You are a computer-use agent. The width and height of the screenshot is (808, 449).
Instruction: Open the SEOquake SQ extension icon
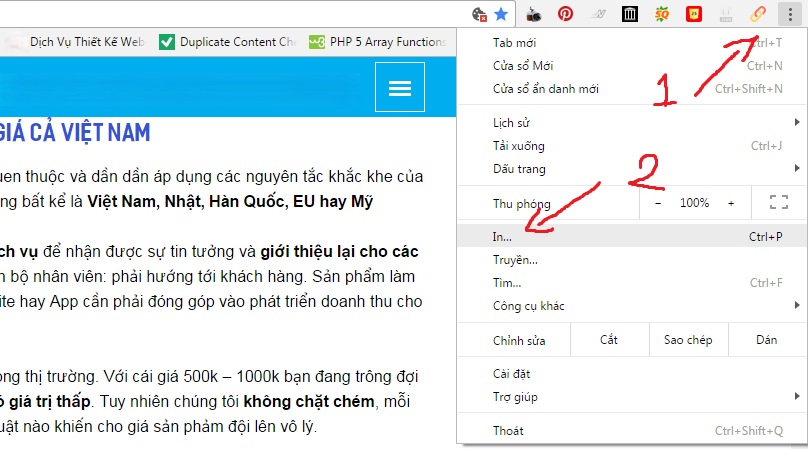(x=662, y=14)
